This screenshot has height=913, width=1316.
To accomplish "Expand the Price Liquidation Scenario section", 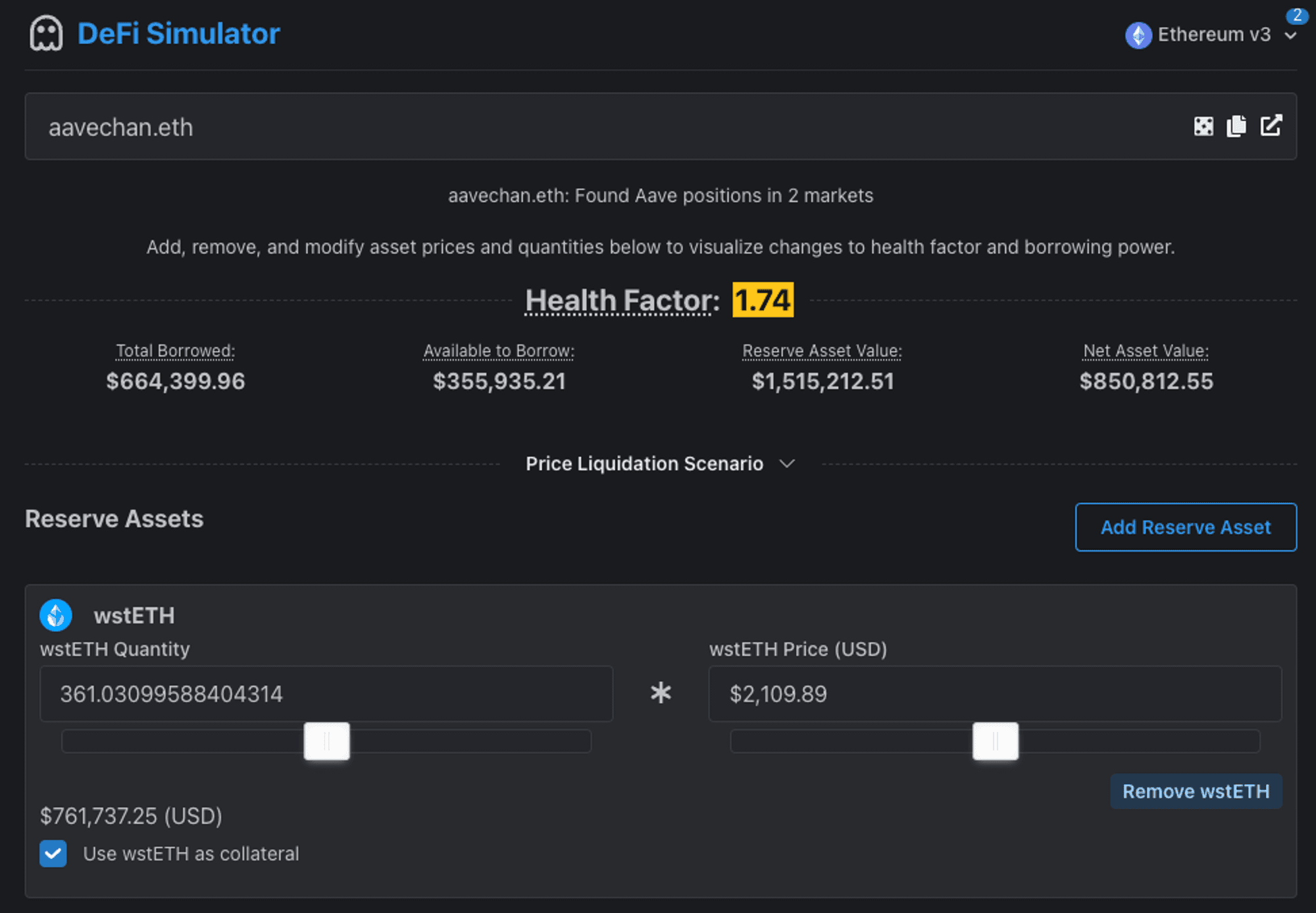I will (x=661, y=464).
